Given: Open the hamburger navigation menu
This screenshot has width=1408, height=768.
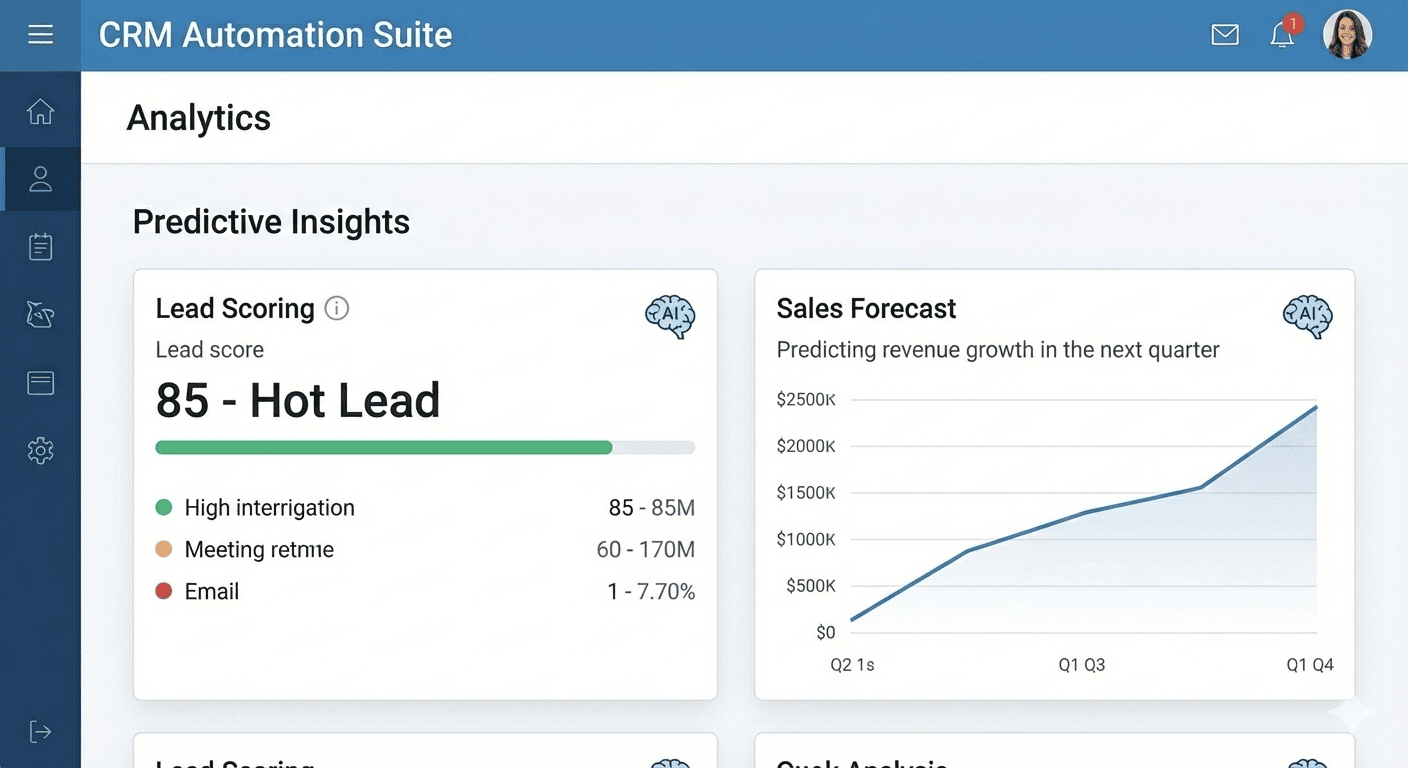Looking at the screenshot, I should click(x=40, y=35).
